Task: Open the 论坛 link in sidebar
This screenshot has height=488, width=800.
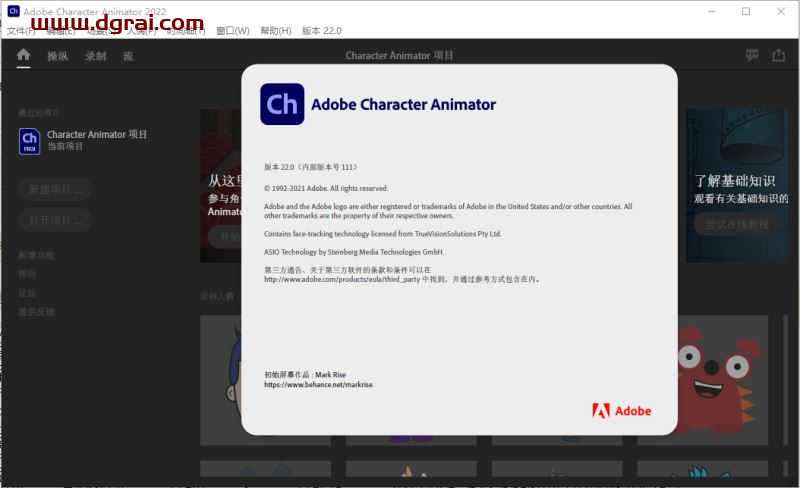Action: [x=28, y=293]
